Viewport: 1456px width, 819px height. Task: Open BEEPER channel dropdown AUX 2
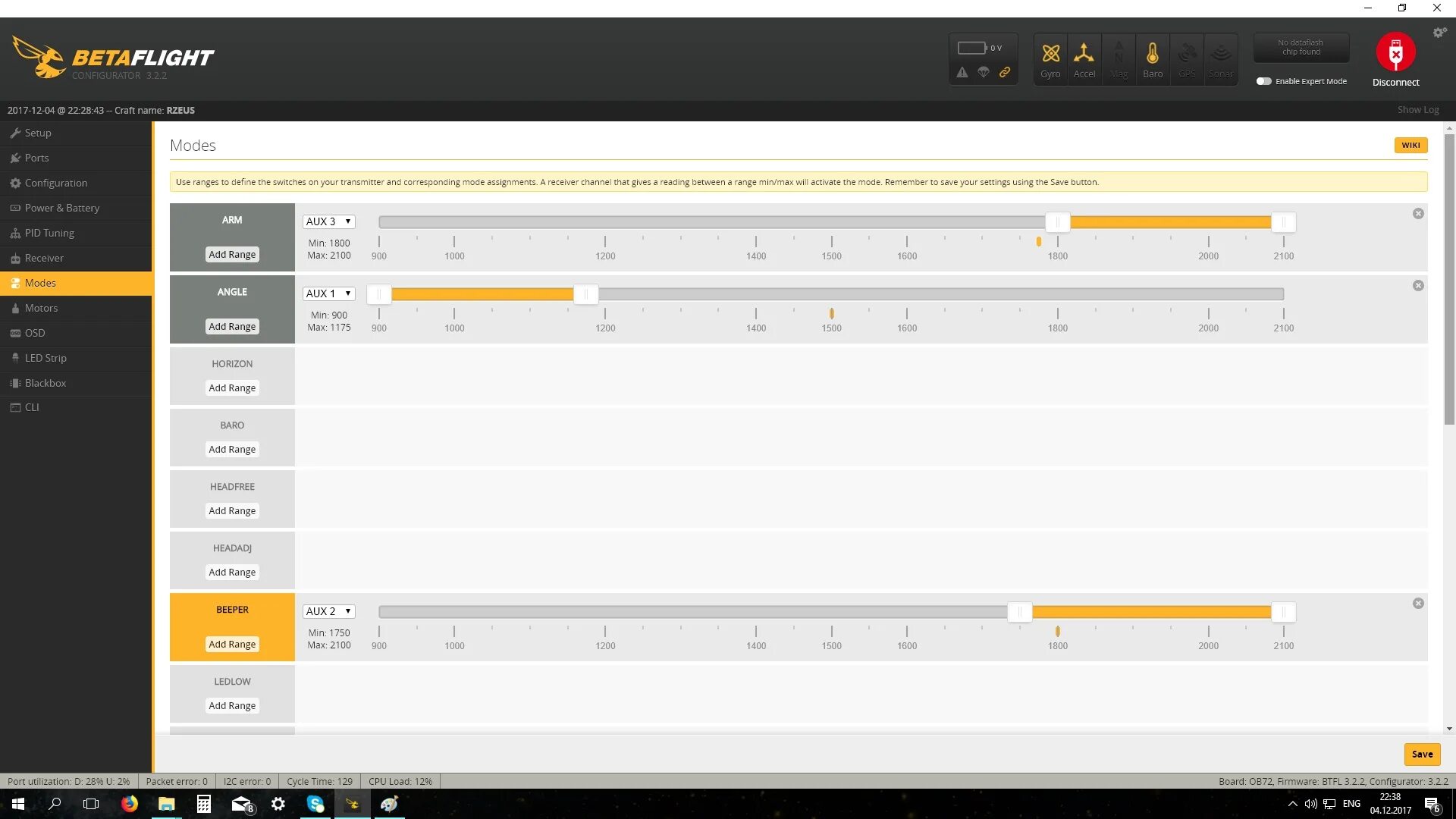(328, 611)
